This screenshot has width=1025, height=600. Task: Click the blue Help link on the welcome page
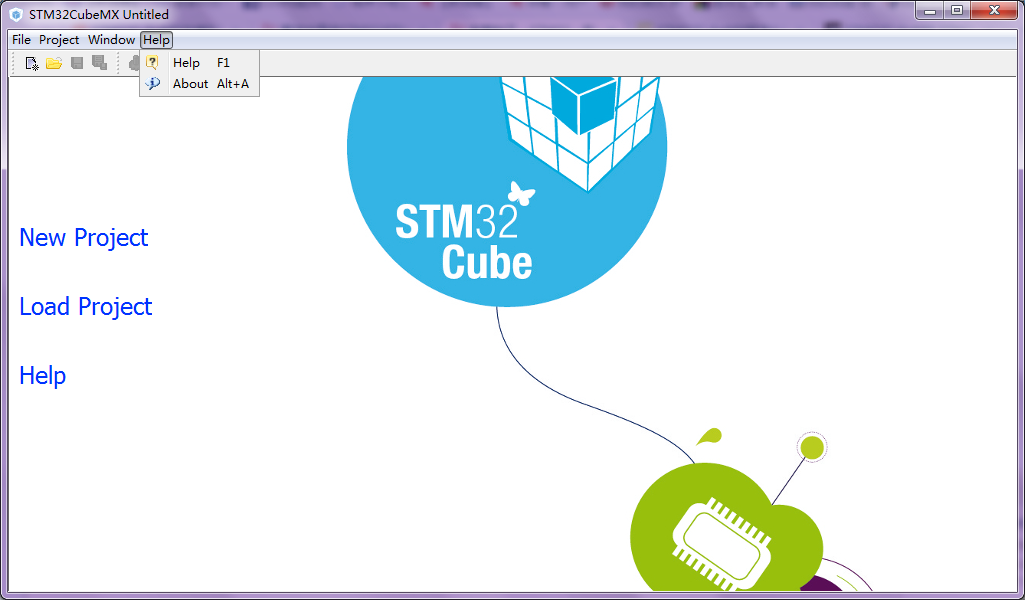42,376
